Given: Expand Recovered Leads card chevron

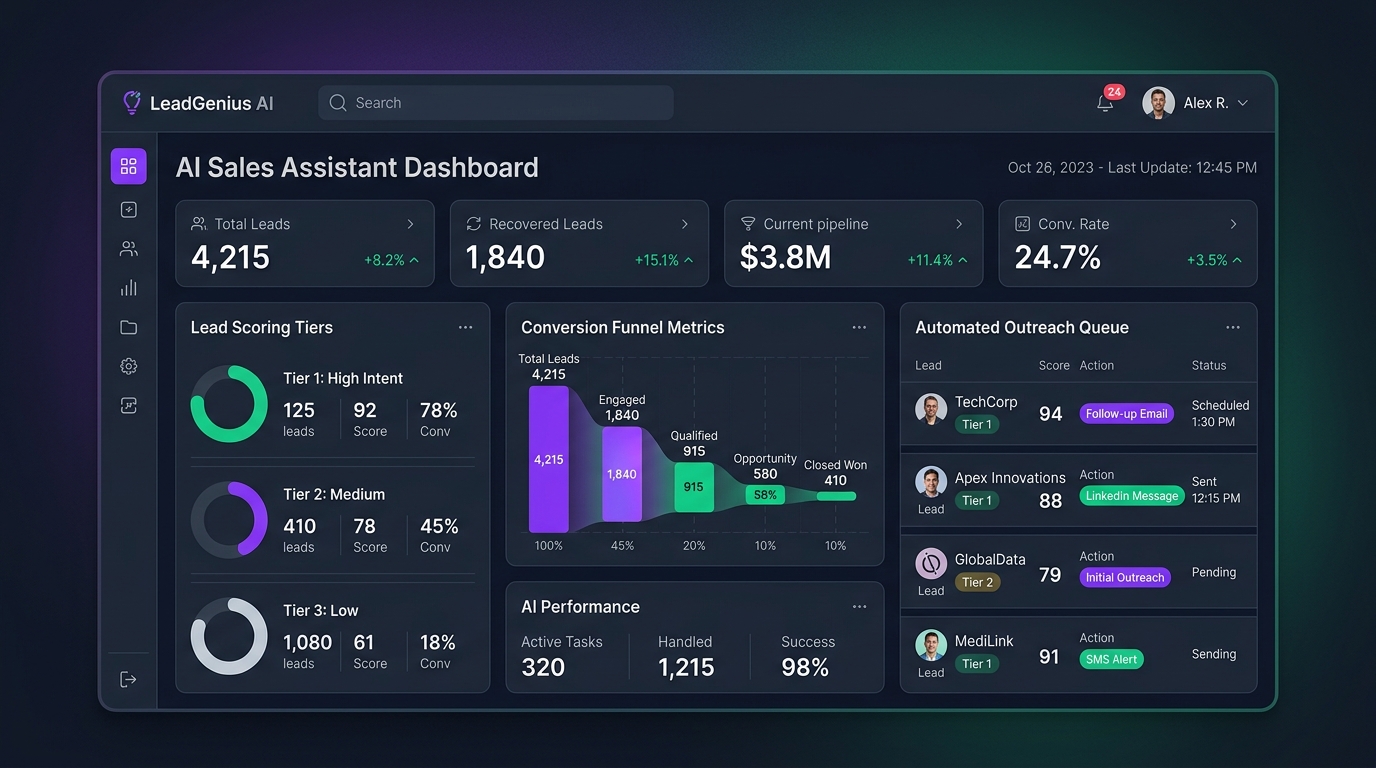Looking at the screenshot, I should [685, 224].
